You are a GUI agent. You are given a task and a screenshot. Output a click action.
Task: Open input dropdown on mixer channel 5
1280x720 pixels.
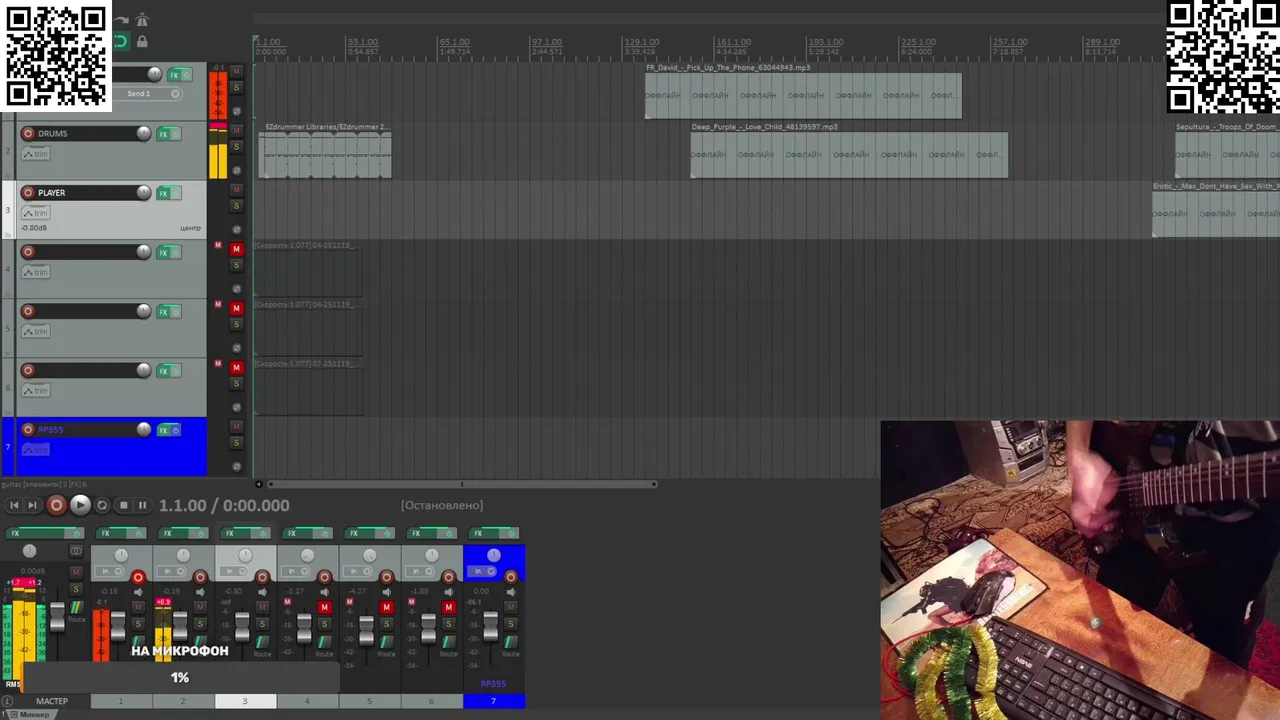(x=357, y=571)
